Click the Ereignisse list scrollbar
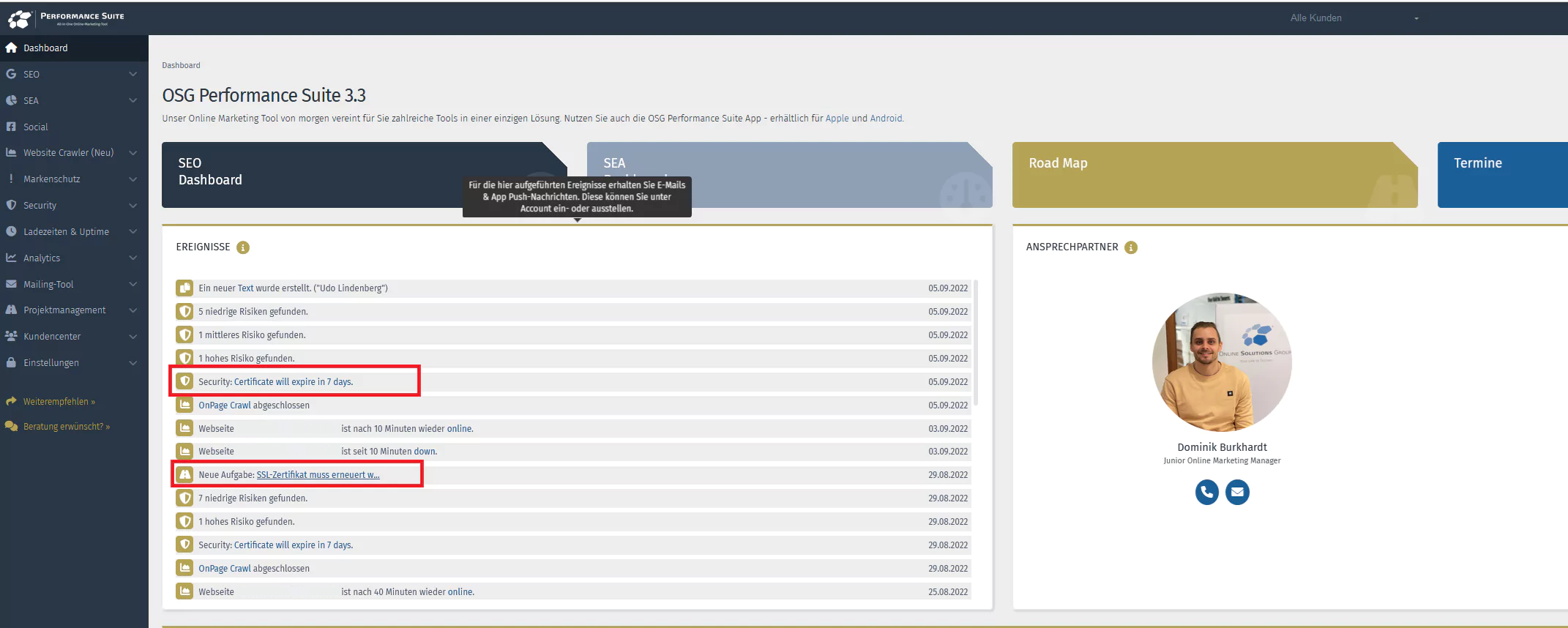Viewport: 1568px width, 628px height. [976, 343]
